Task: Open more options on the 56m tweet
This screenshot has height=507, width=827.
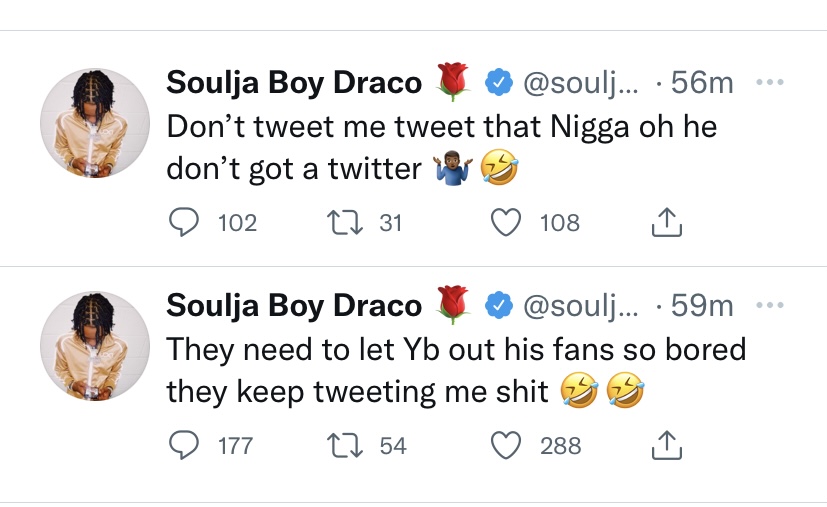Action: [769, 82]
